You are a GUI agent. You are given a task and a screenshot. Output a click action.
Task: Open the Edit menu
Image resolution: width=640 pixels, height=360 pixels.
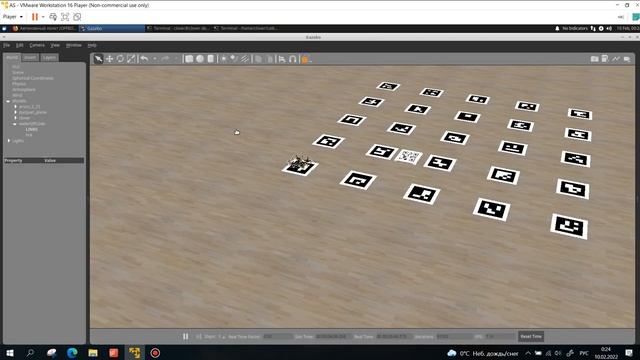tap(20, 45)
